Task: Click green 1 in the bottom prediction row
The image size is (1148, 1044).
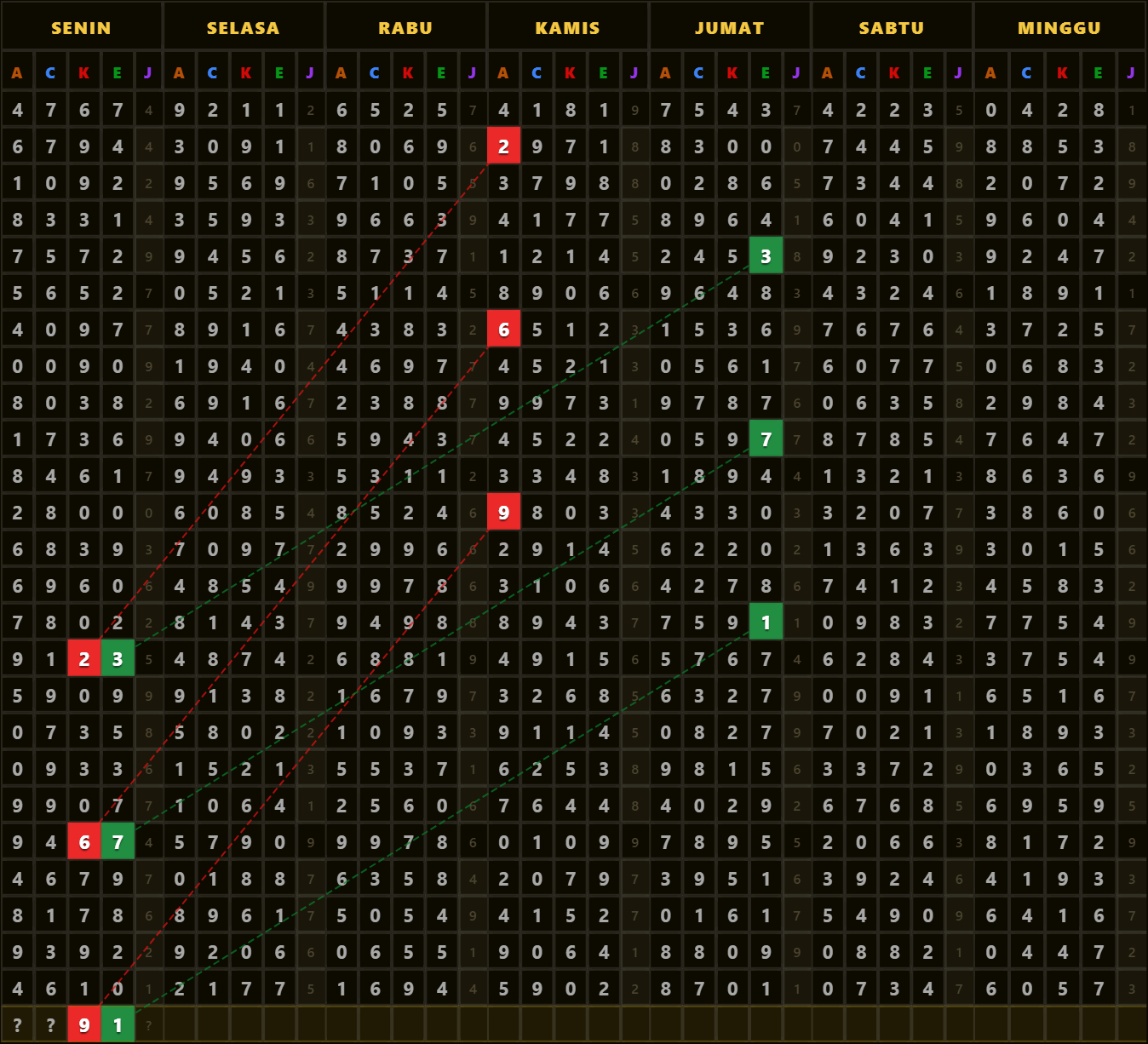Action: [118, 1025]
